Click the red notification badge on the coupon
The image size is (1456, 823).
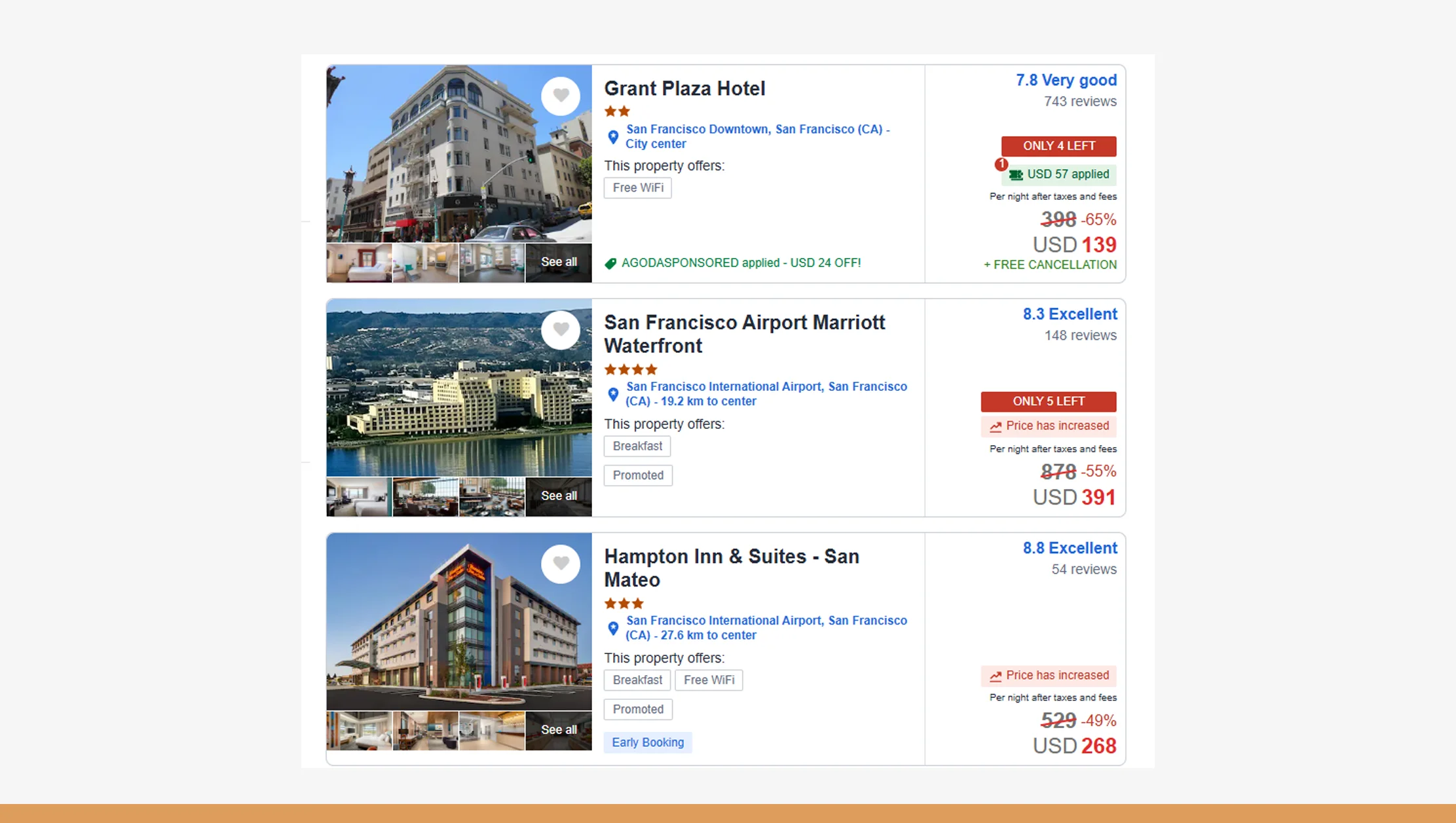1001,165
